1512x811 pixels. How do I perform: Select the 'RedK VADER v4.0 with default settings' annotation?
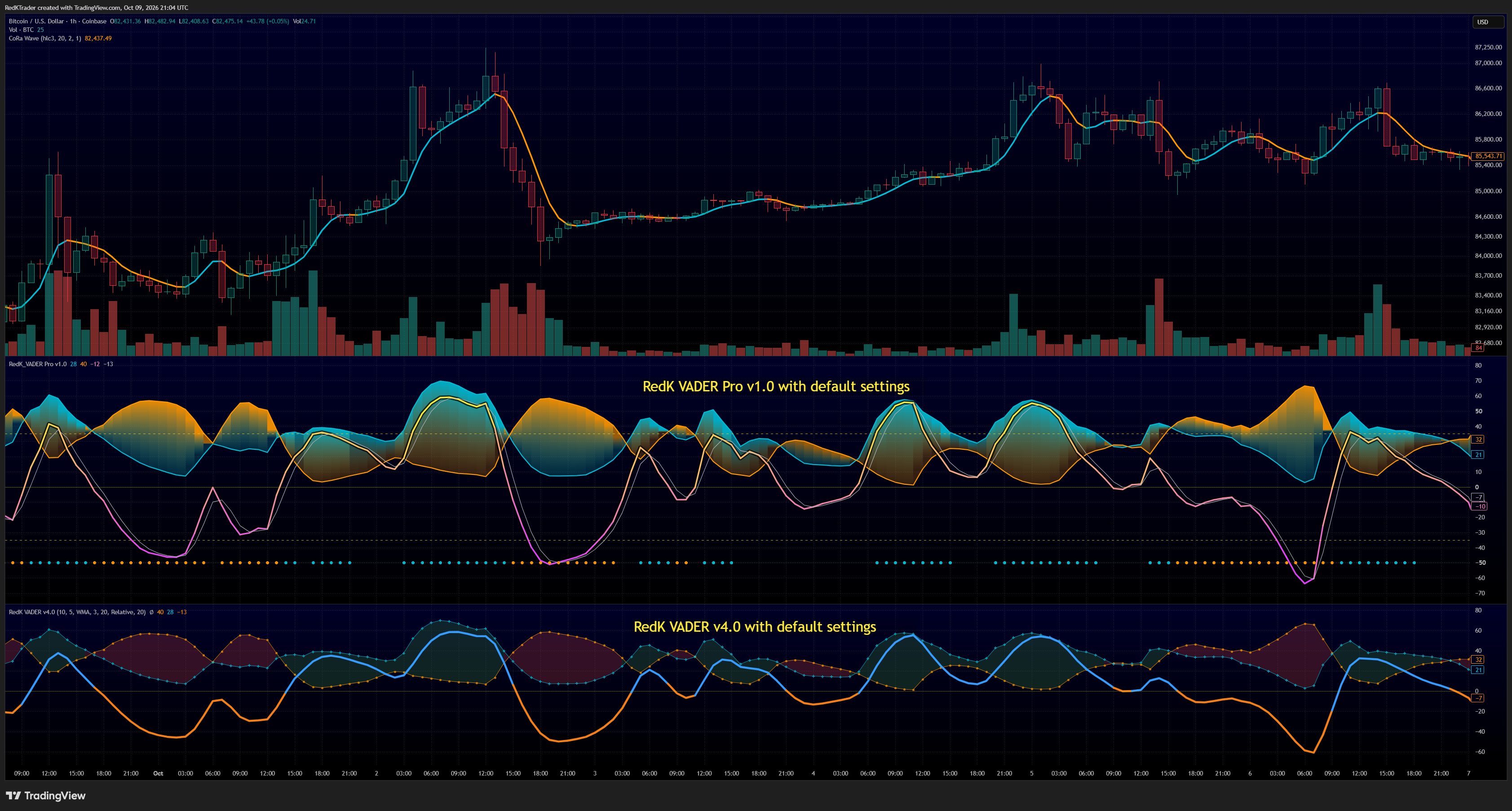point(754,627)
